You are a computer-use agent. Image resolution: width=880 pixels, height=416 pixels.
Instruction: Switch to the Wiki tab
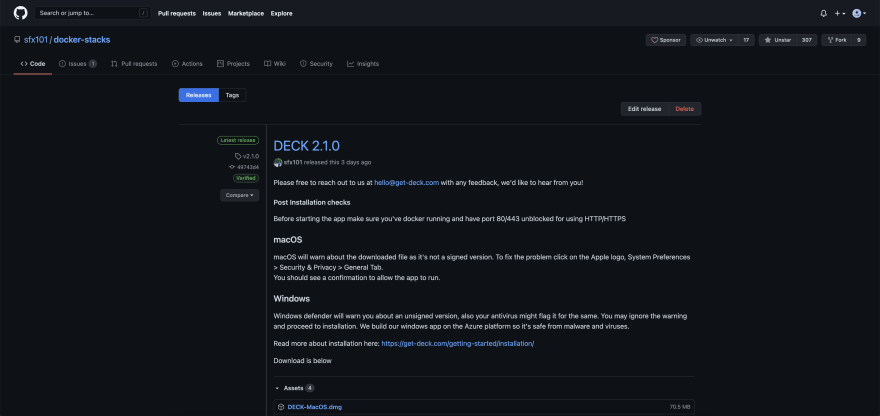275,64
